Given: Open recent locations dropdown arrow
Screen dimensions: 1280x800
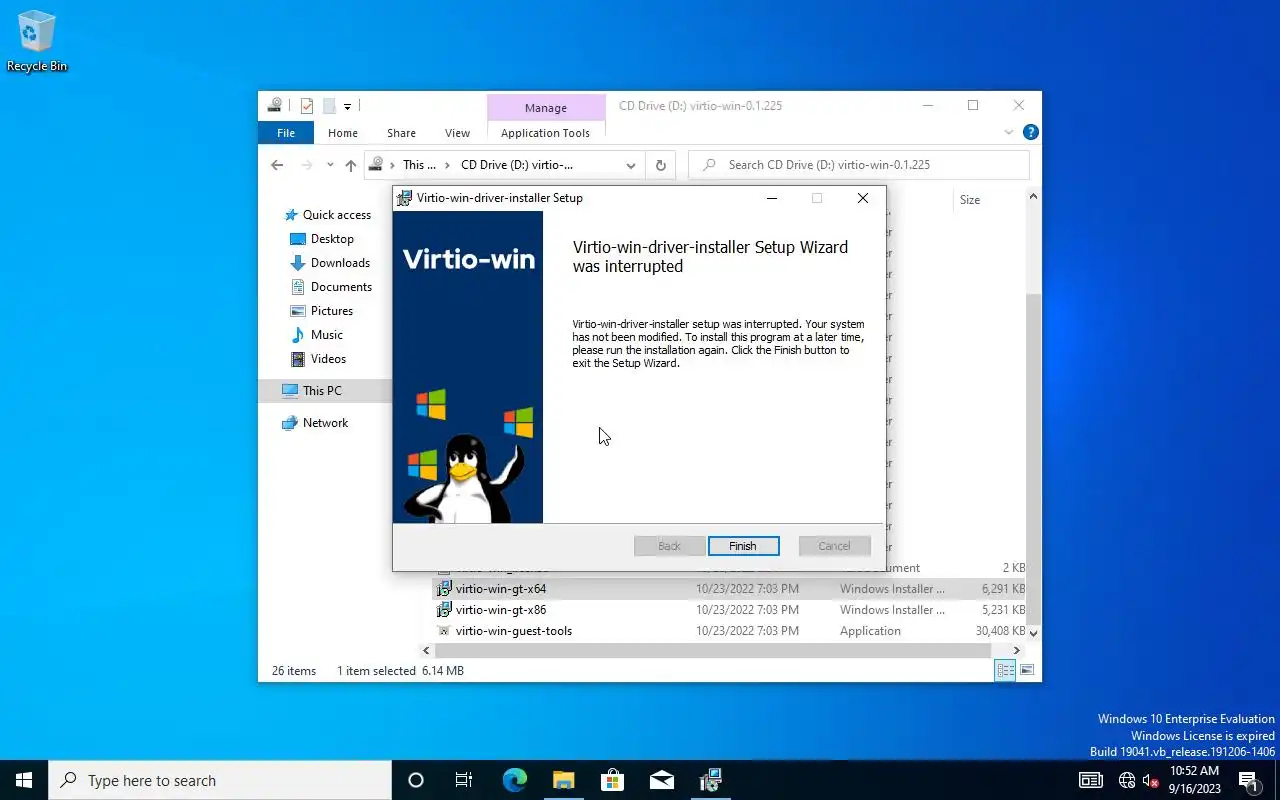Looking at the screenshot, I should 330,165.
